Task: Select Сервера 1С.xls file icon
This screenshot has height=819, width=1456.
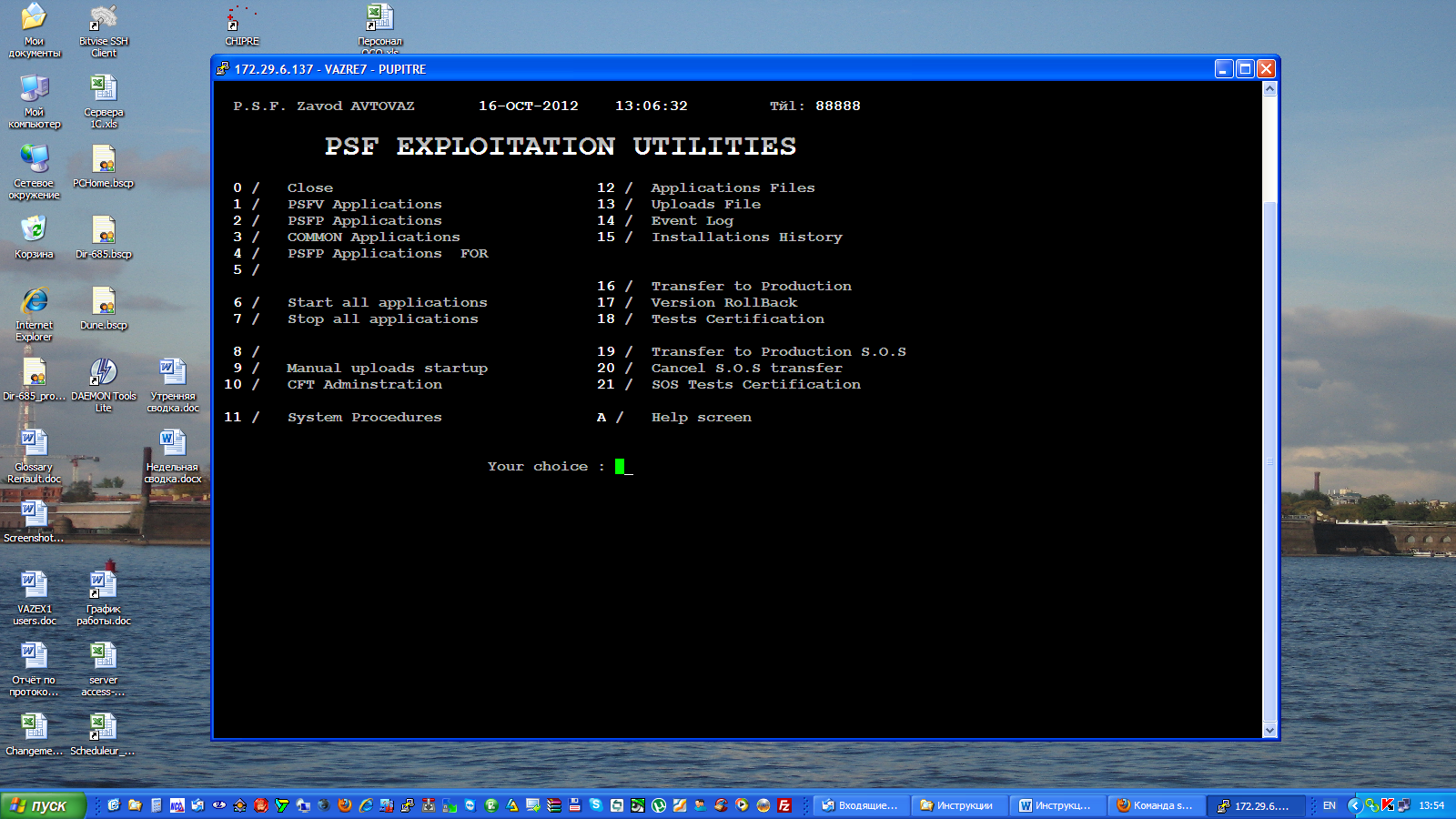Action: tap(104, 100)
